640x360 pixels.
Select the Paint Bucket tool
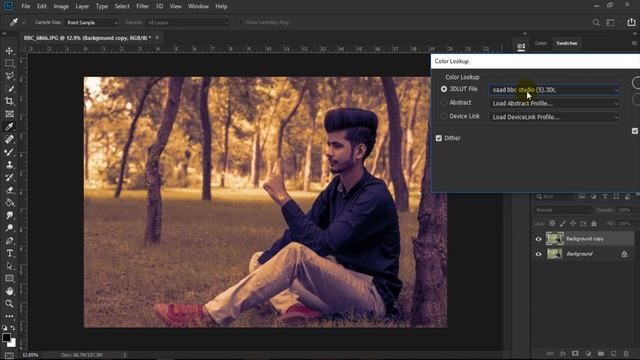[9, 202]
